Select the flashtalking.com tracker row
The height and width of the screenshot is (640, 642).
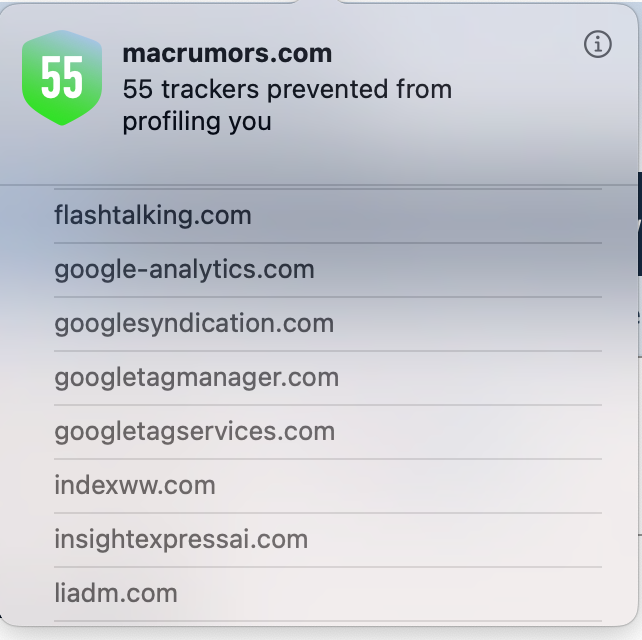328,216
